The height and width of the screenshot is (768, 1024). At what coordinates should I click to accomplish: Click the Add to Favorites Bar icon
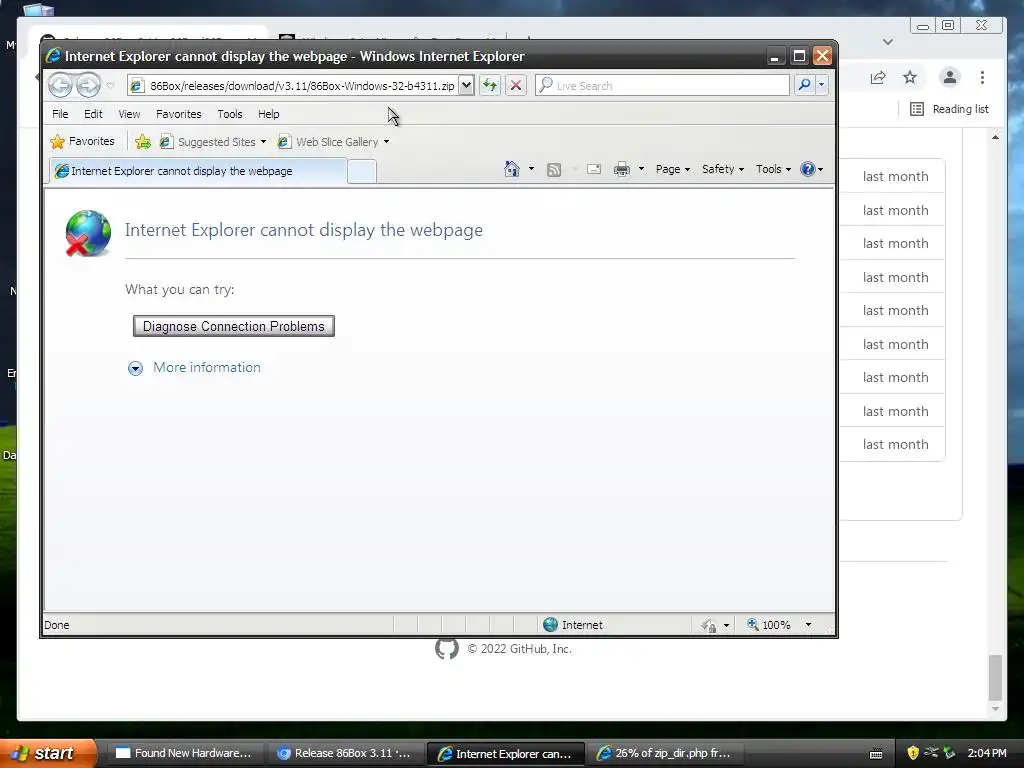[142, 141]
